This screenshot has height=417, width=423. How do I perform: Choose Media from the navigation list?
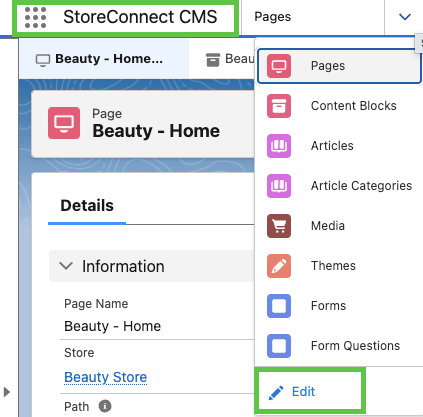tap(339, 226)
